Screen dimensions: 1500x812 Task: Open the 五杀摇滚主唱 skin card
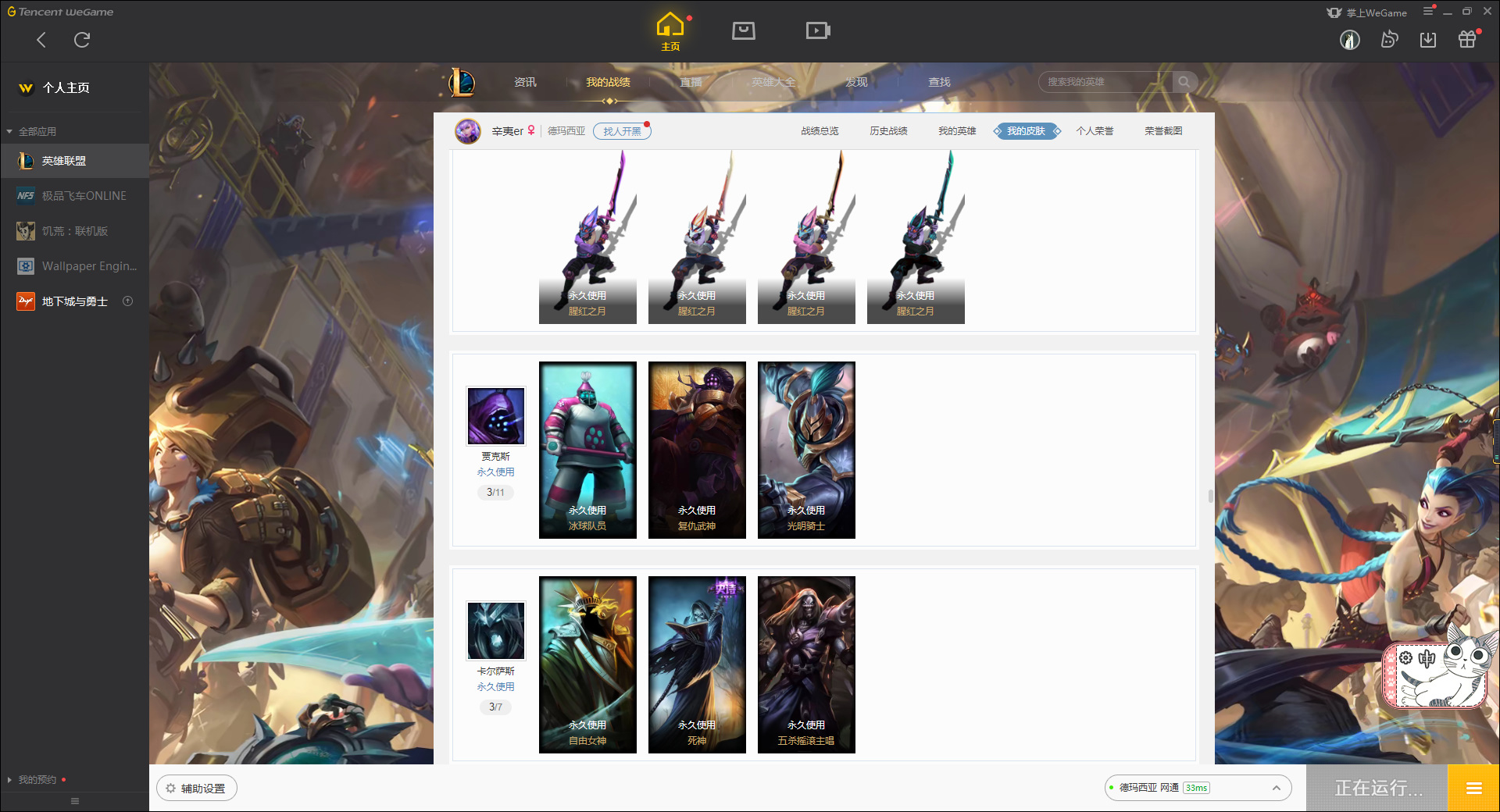pyautogui.click(x=806, y=664)
